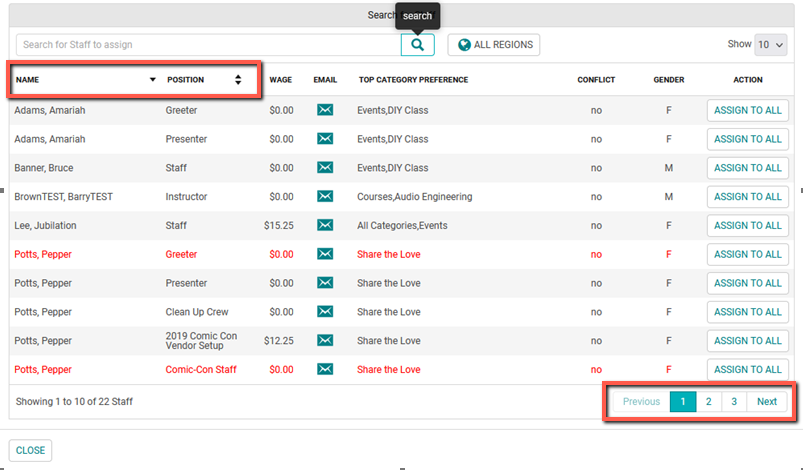
Task: Click email icon for 2019 Comic Con Vendor Setup
Action: point(324,341)
